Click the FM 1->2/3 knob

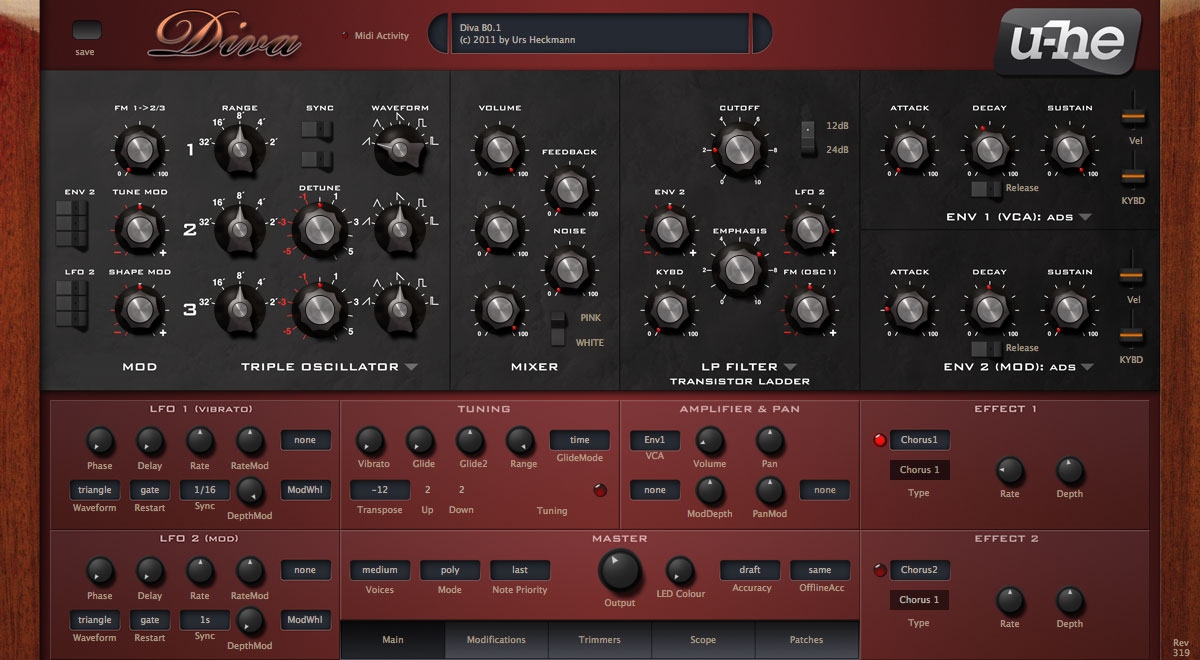click(139, 149)
